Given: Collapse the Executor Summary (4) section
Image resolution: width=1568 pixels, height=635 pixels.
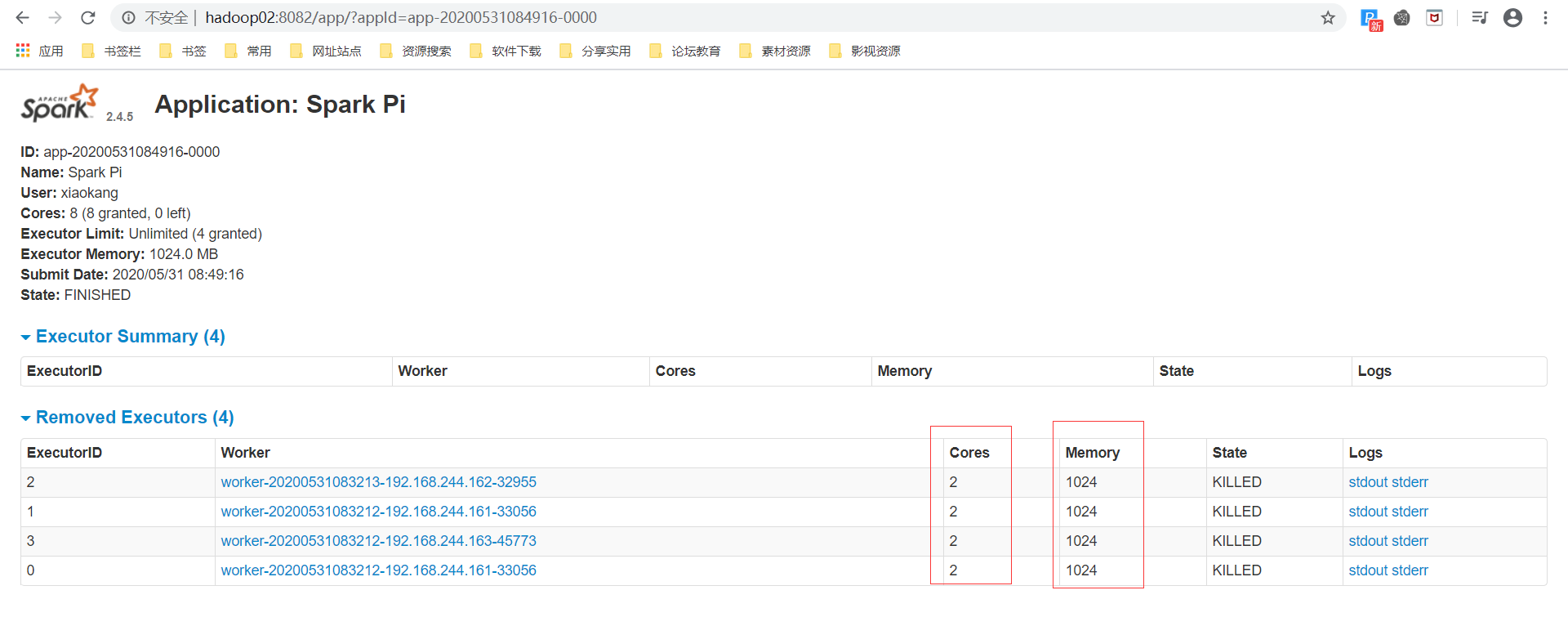Looking at the screenshot, I should [x=123, y=337].
